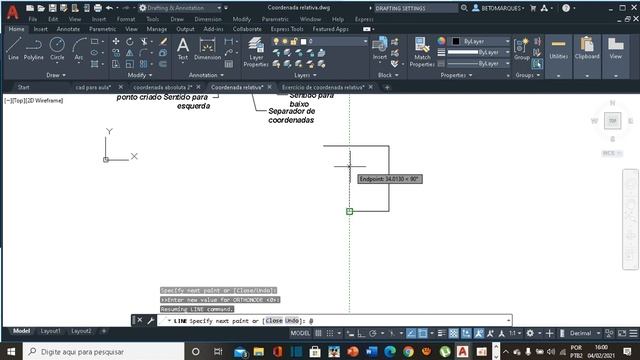Expand the Draw panel
Screen dimensions: 640x360
pos(56,75)
